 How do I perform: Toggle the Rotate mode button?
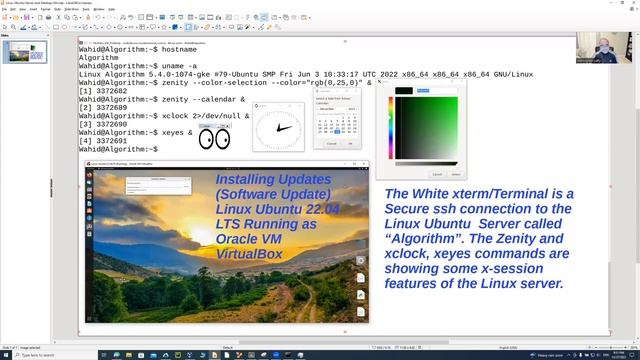pos(188,27)
